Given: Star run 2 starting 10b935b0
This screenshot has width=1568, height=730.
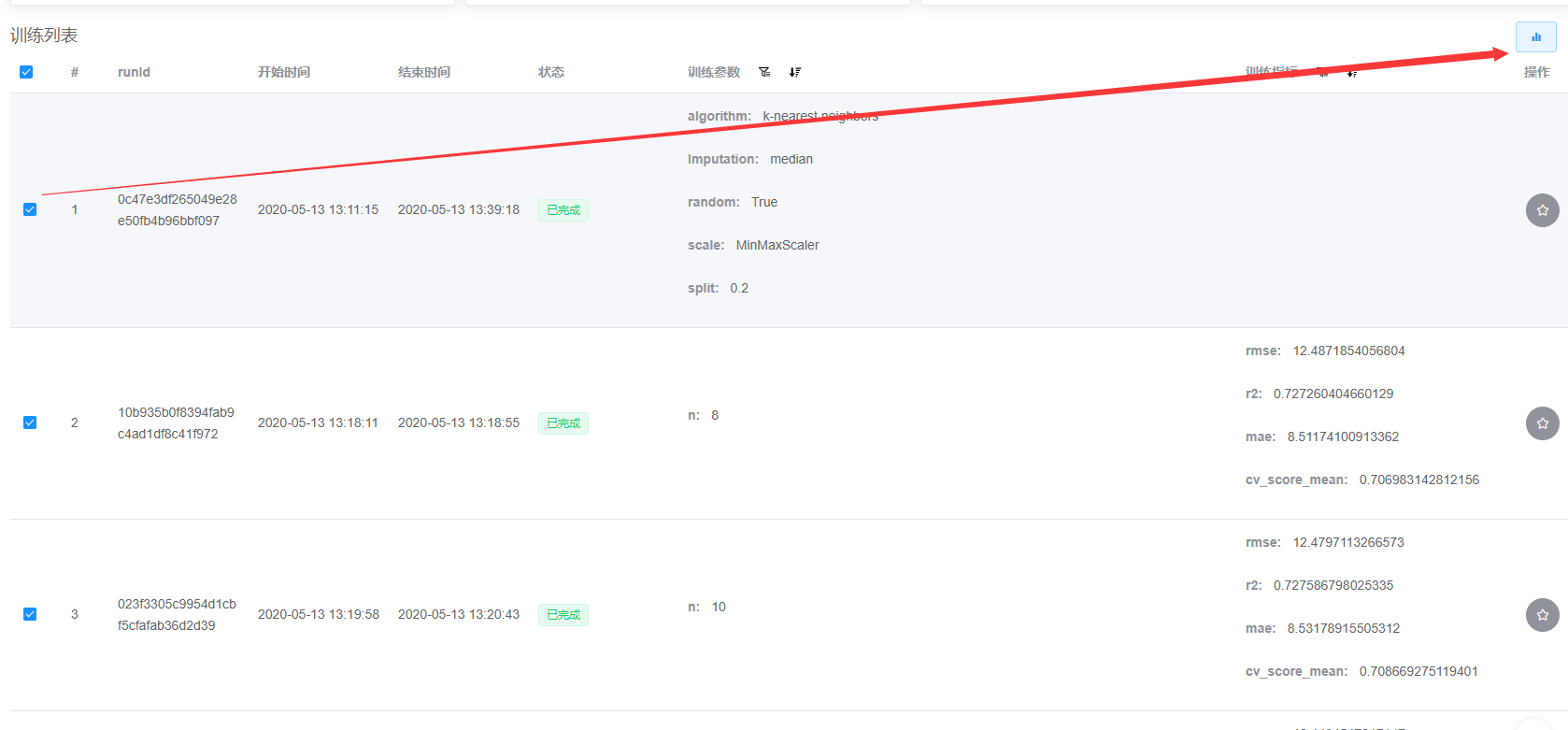Looking at the screenshot, I should [1542, 423].
